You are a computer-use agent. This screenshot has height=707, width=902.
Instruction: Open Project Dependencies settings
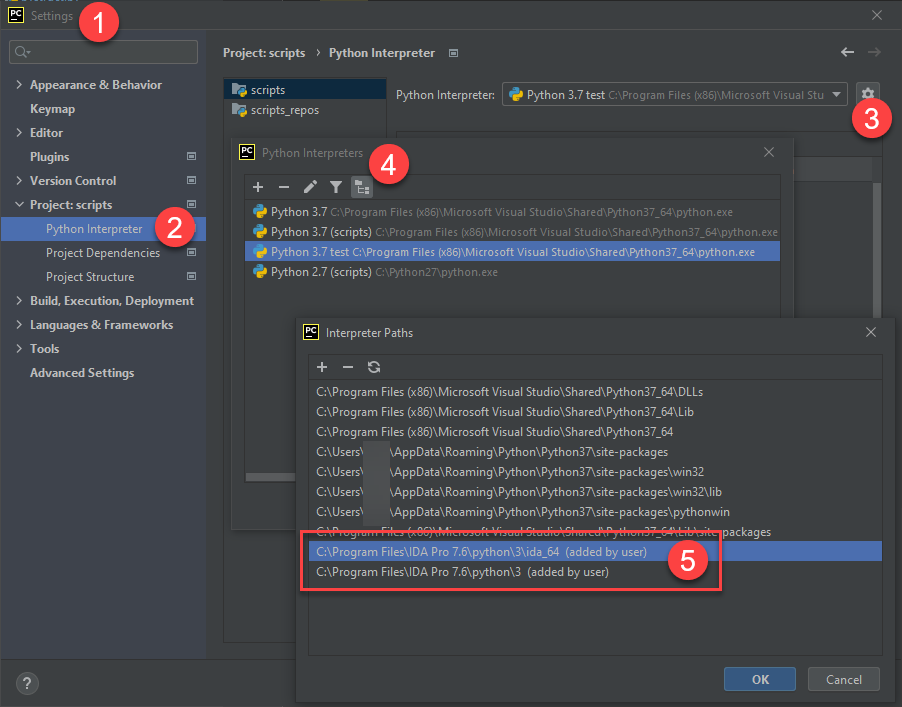[x=103, y=253]
